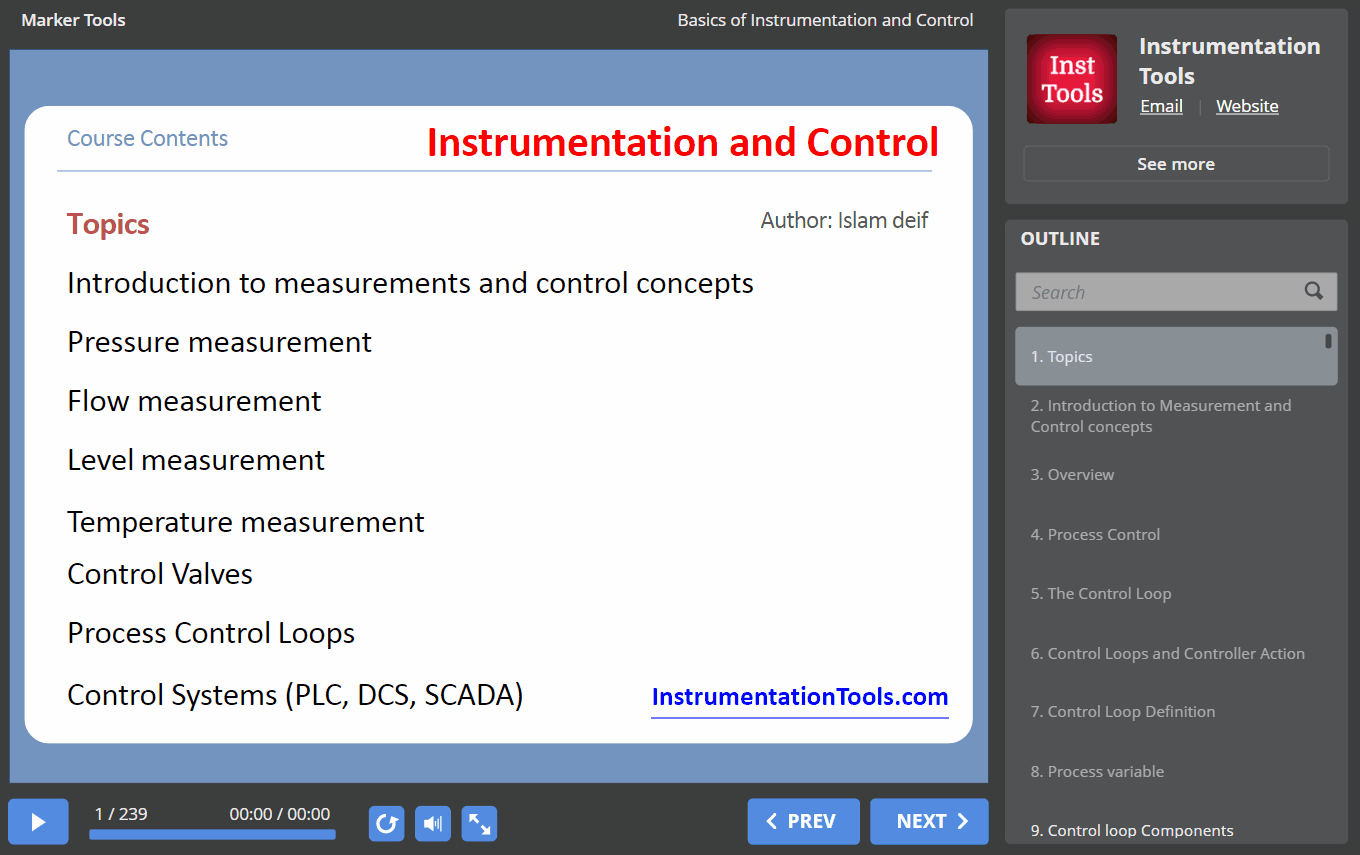The image size is (1360, 855).
Task: Click the Pressure measurement topic text
Action: click(219, 342)
